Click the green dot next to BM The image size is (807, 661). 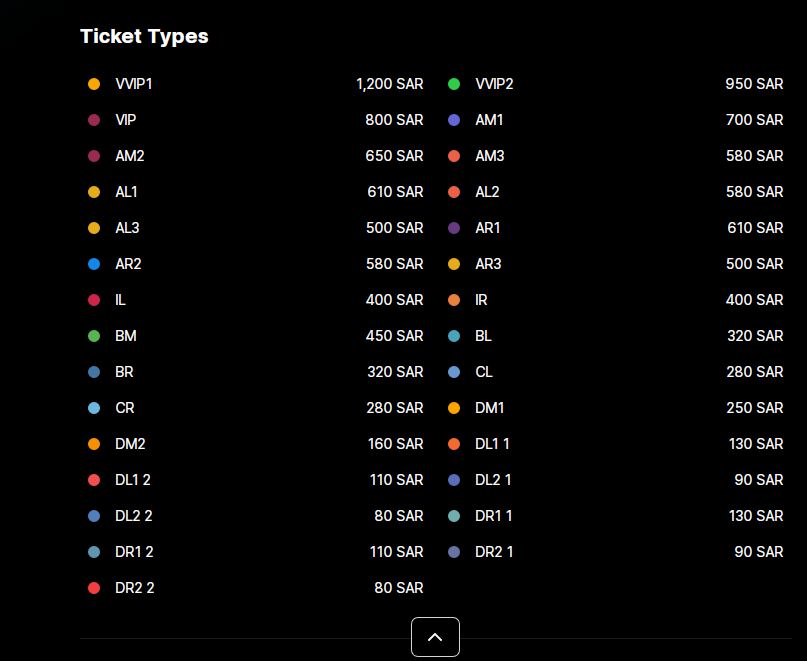pos(94,336)
